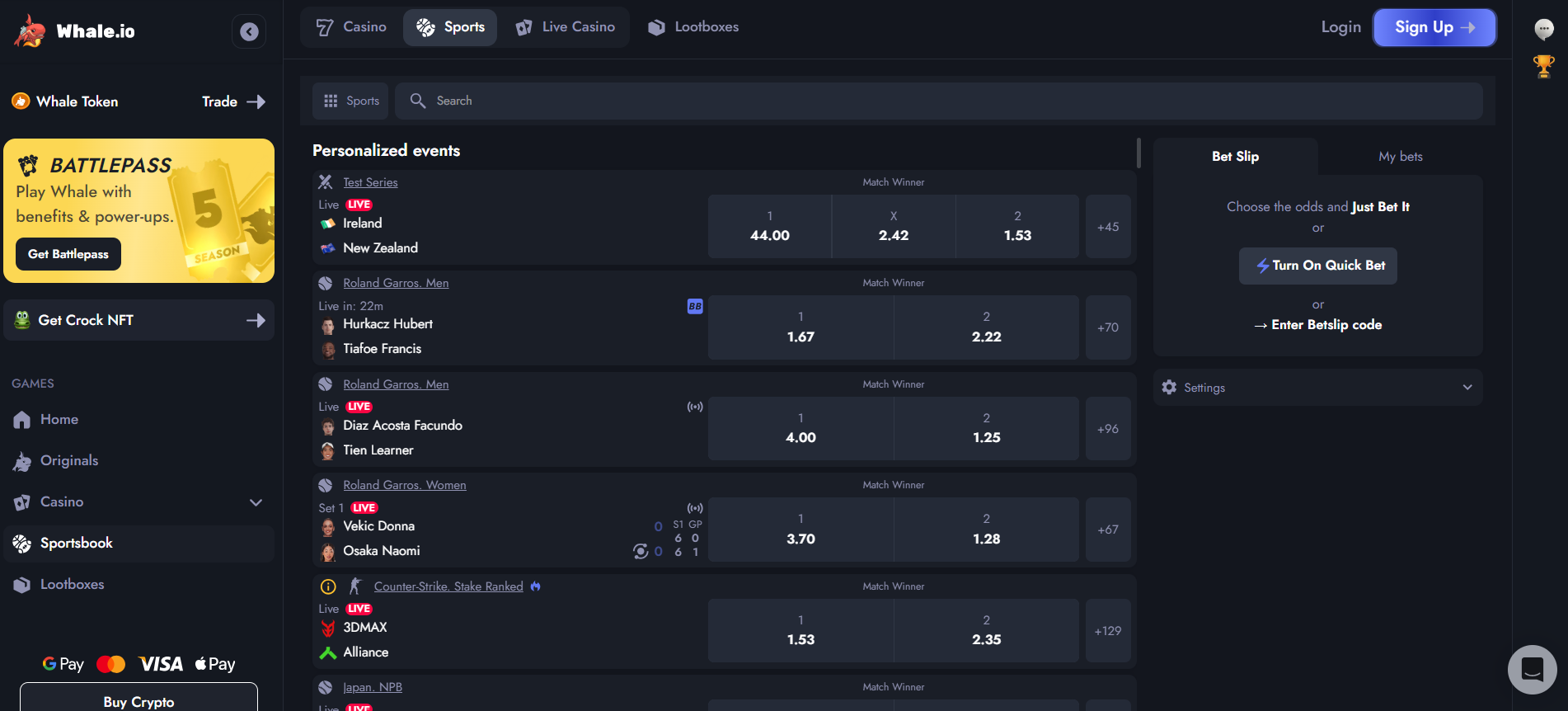Viewport: 1568px width, 711px height.
Task: Go to Home in the Games menu
Action: tap(59, 419)
